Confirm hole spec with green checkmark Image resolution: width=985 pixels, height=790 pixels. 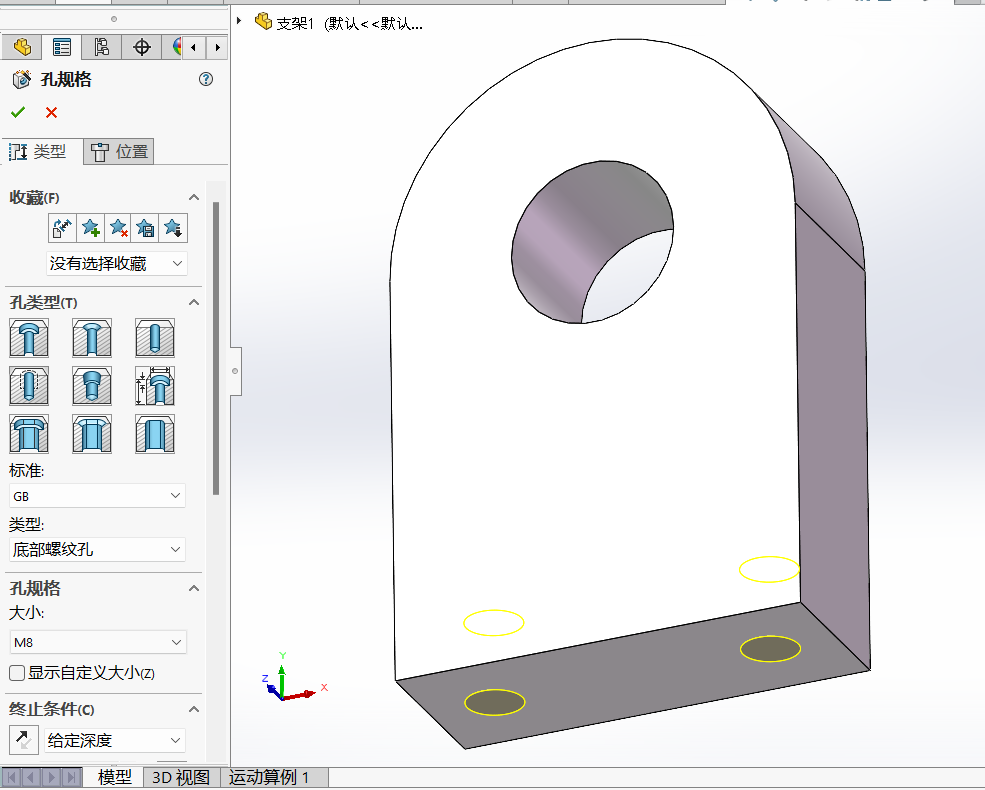pos(18,112)
